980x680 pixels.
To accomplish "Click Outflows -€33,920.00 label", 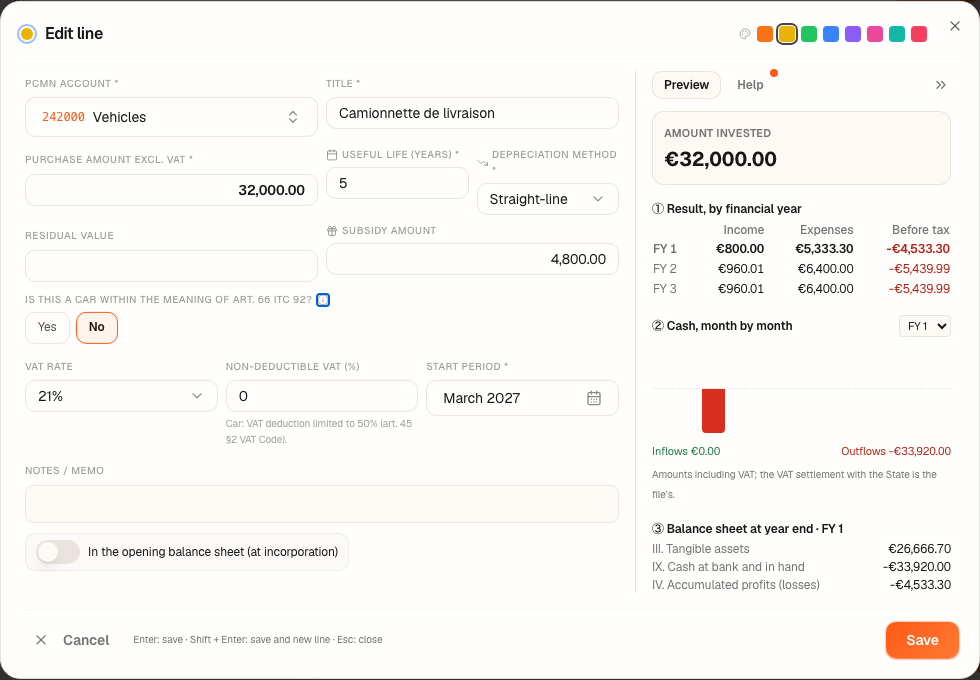I will pyautogui.click(x=896, y=451).
